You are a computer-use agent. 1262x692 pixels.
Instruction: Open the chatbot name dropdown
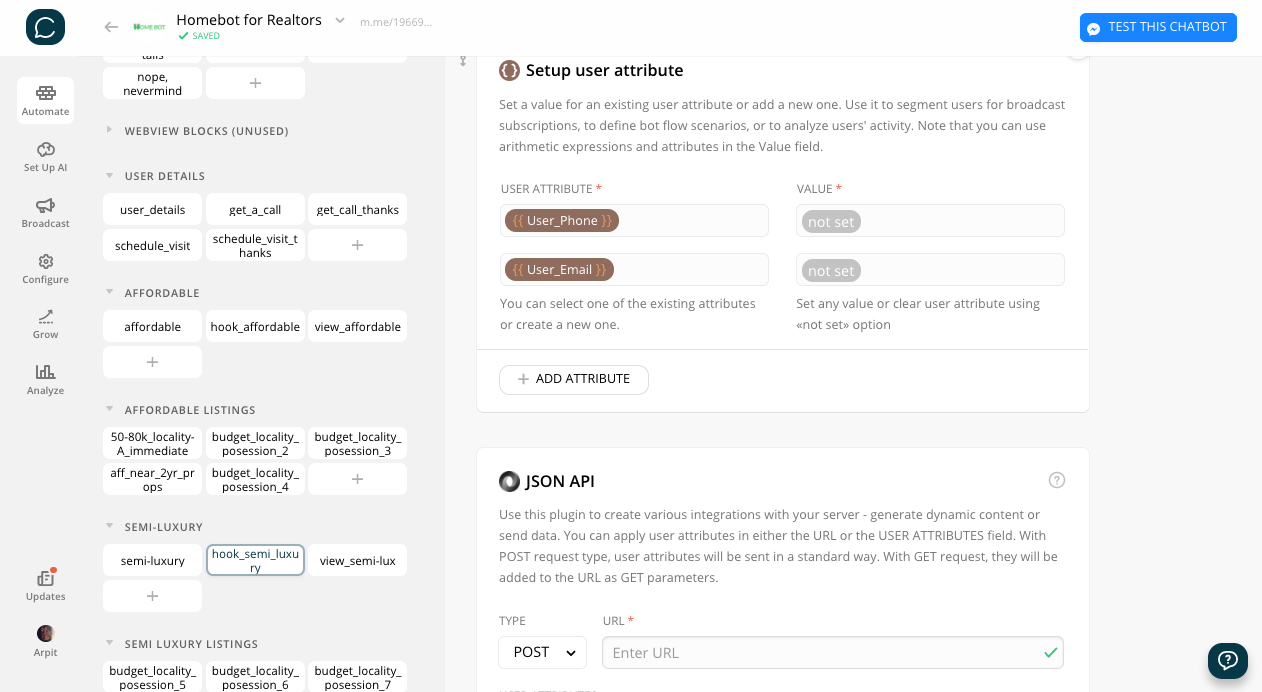click(x=340, y=20)
